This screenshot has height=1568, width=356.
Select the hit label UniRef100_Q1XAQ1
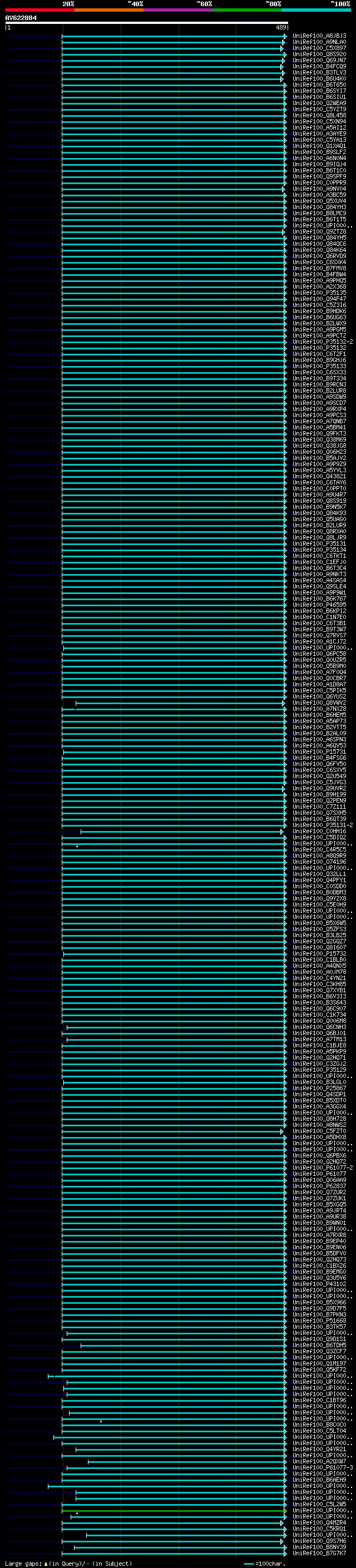pyautogui.click(x=319, y=146)
